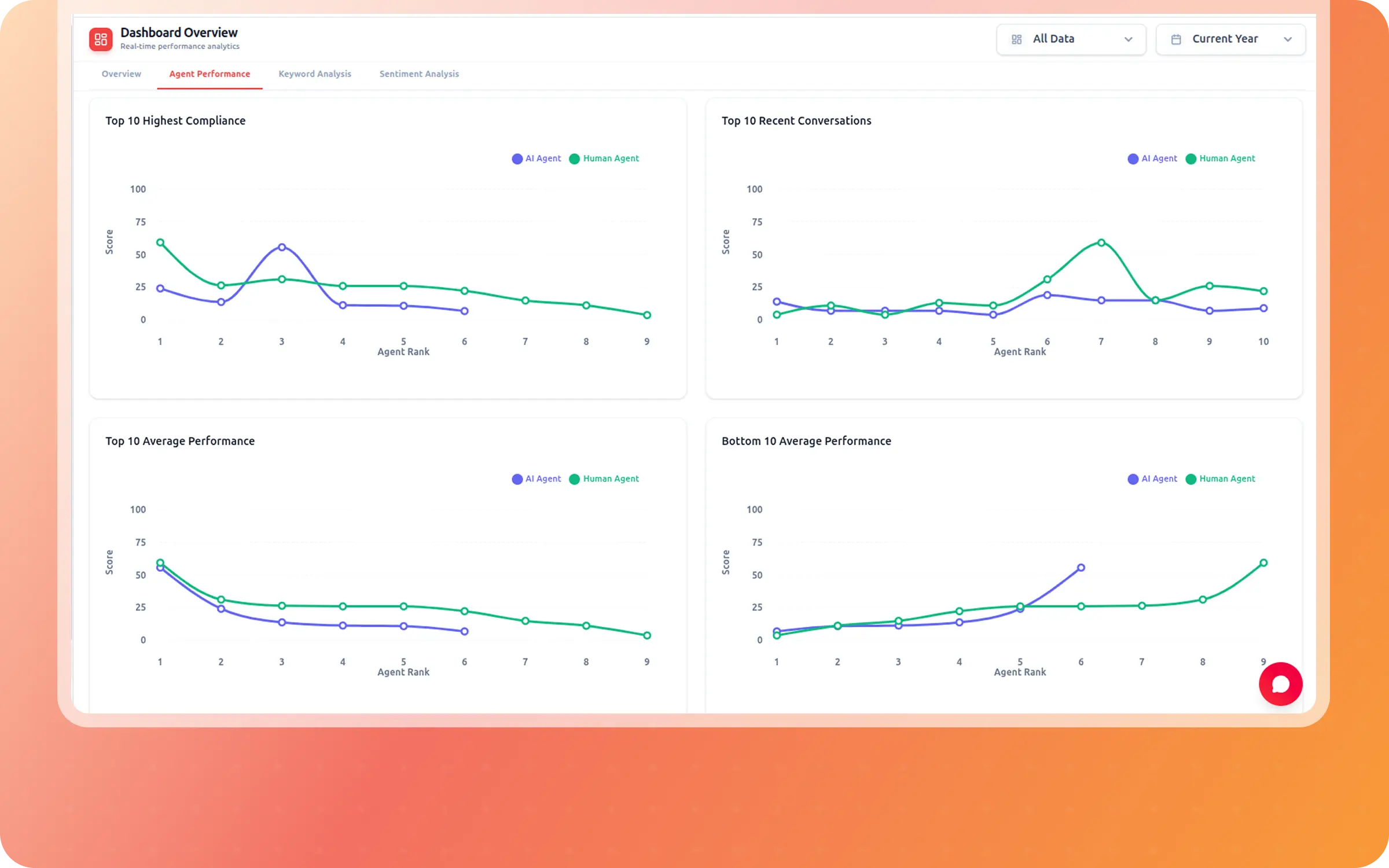Viewport: 1389px width, 868px height.
Task: Click the 'Top 10 Average Performance' heading
Action: (180, 441)
